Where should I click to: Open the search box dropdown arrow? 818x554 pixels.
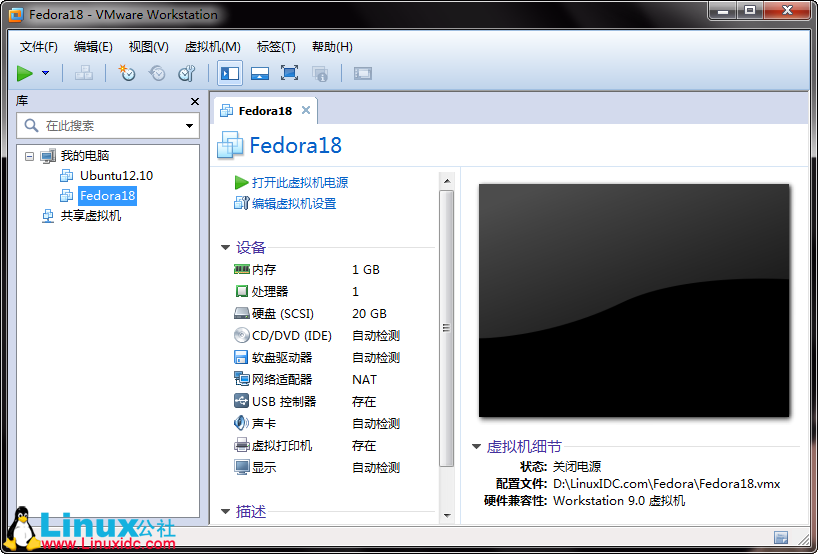[189, 126]
